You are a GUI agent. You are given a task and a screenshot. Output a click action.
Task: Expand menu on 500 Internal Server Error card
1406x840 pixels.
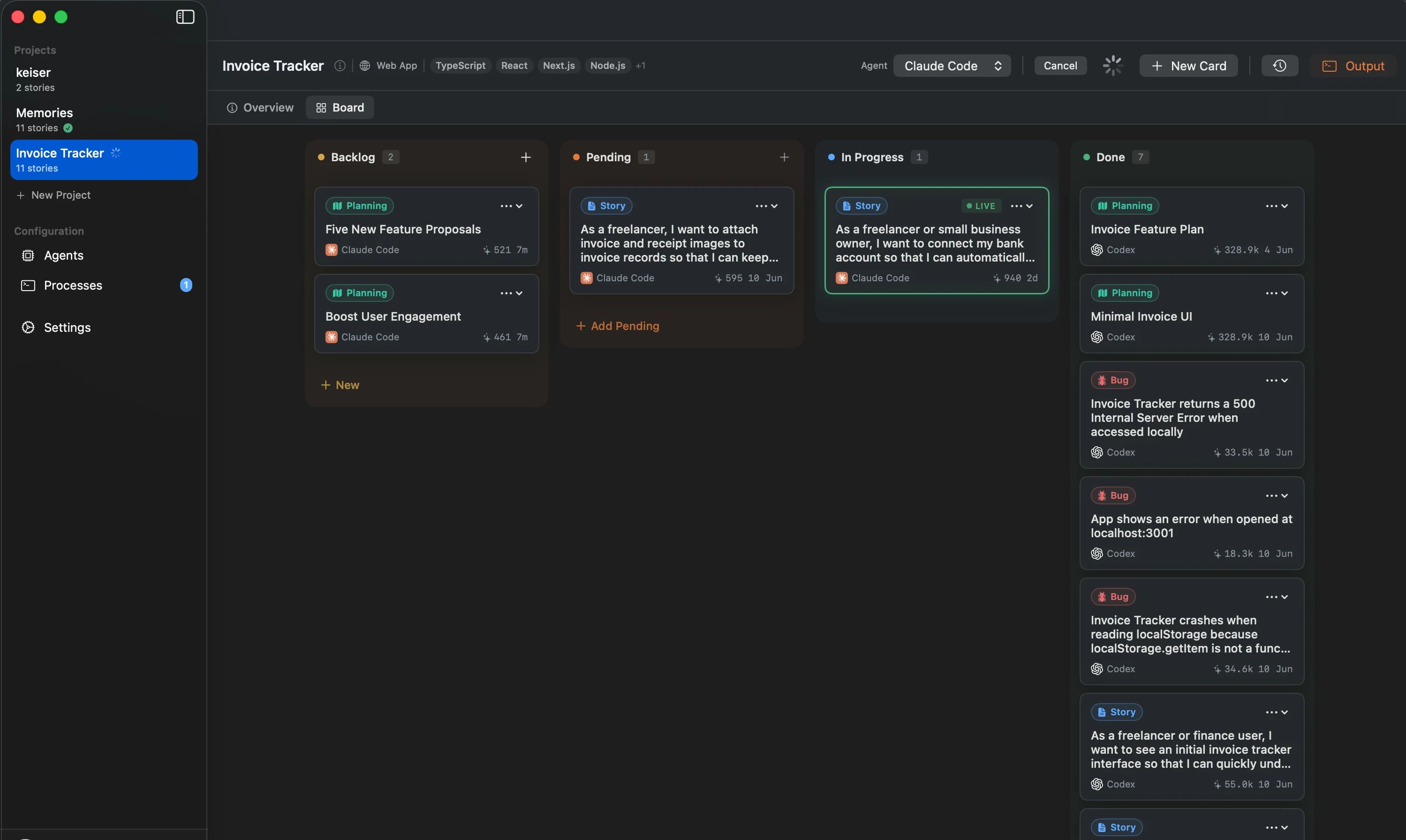(1277, 380)
